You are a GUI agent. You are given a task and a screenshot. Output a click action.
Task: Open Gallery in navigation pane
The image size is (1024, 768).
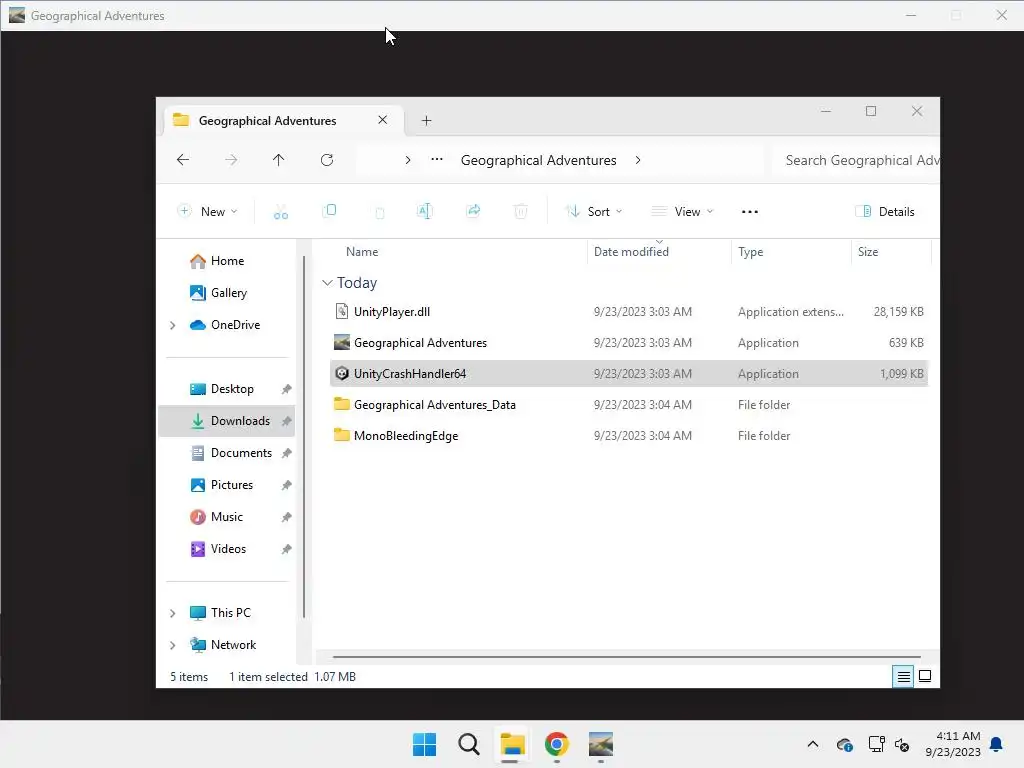pyautogui.click(x=228, y=293)
